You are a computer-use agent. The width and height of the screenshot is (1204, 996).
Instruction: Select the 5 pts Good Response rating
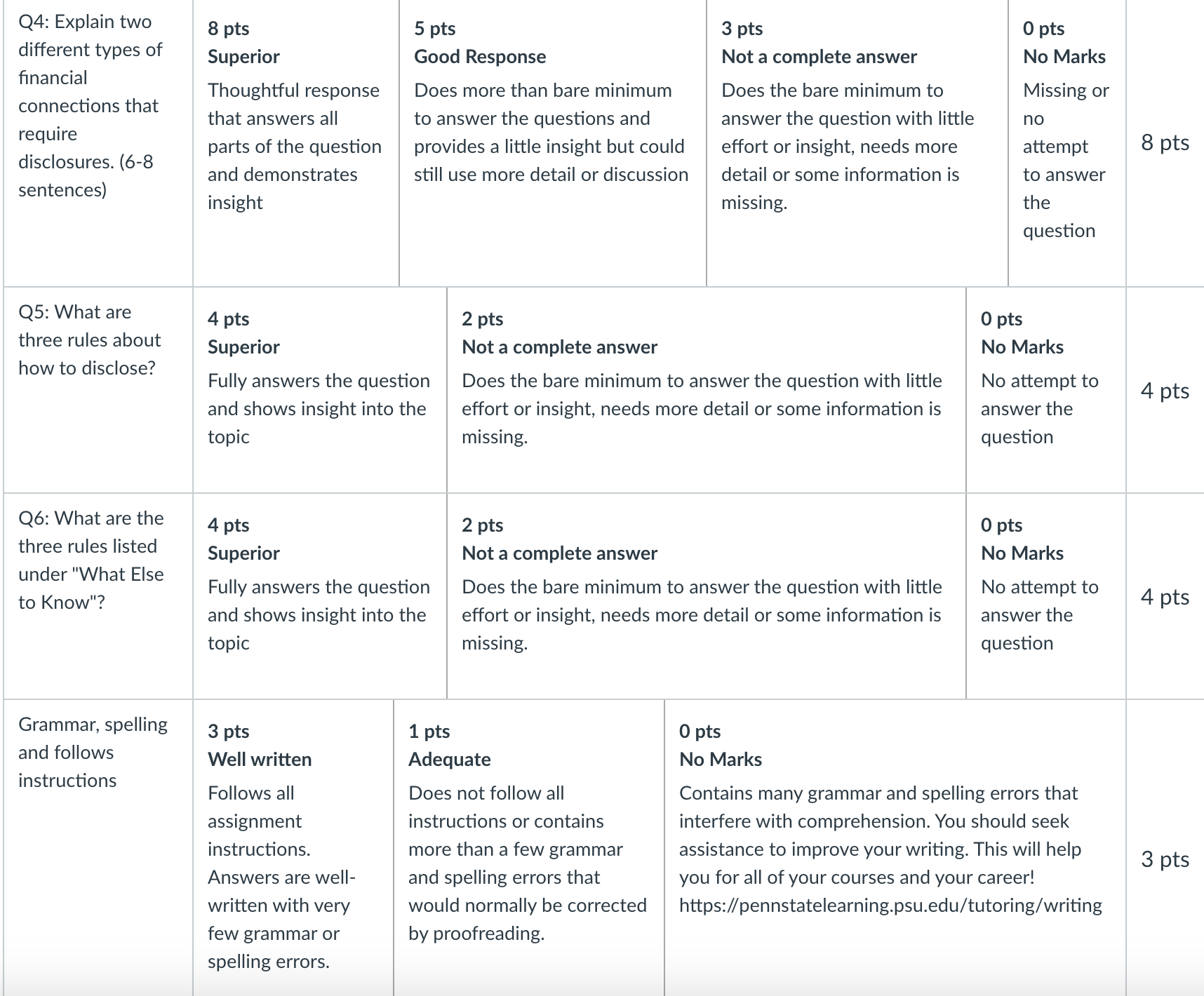(x=553, y=143)
